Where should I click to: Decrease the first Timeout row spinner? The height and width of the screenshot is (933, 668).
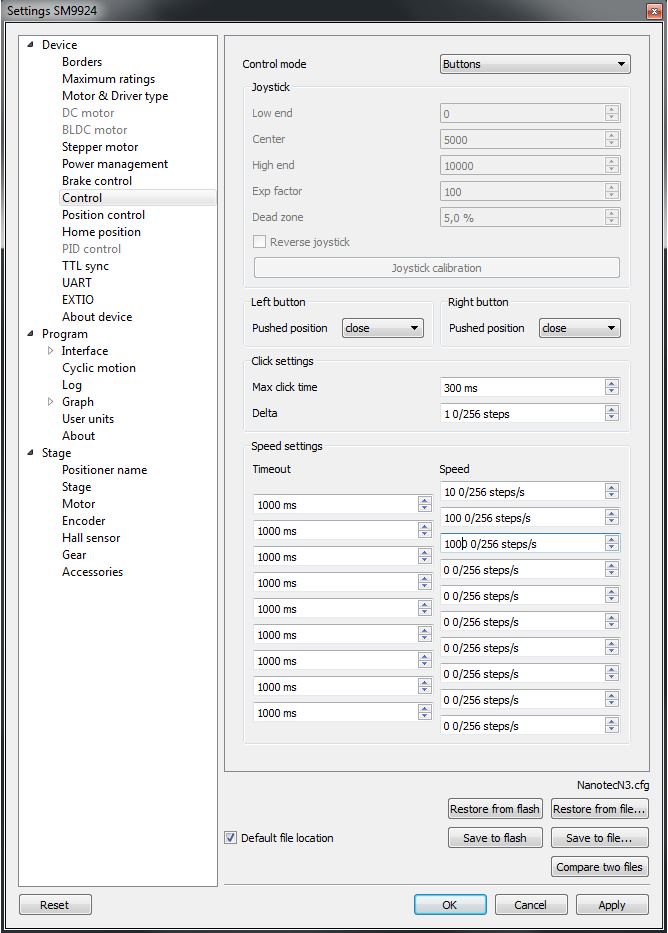click(424, 510)
